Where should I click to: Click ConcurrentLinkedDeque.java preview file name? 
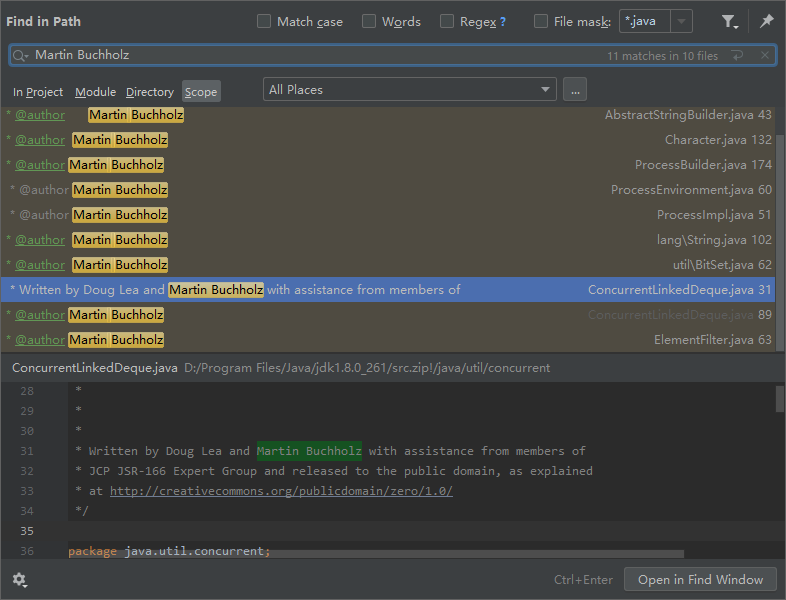[95, 368]
